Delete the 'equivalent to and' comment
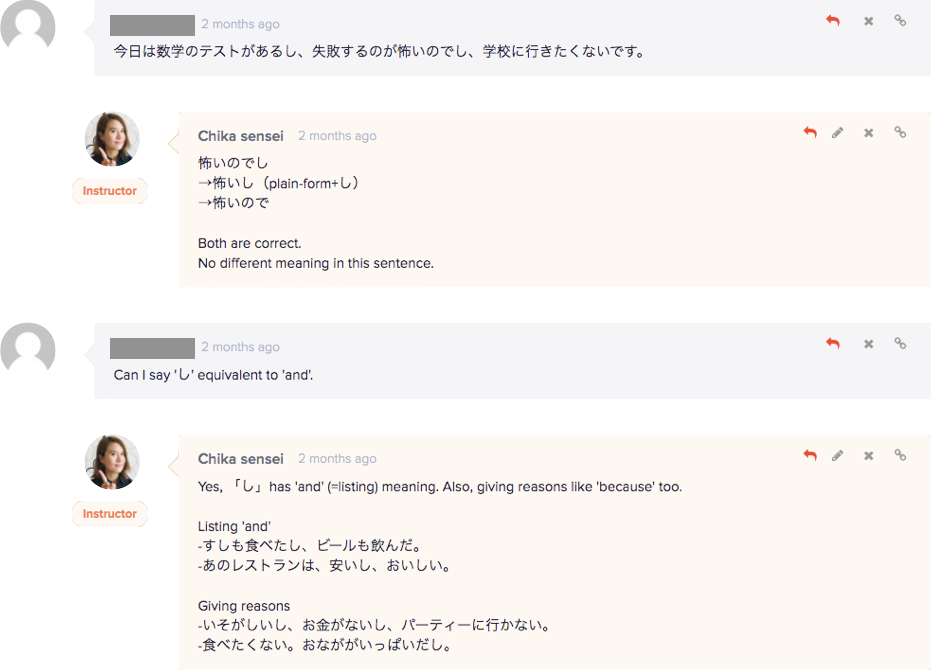This screenshot has height=670, width=931. point(868,344)
